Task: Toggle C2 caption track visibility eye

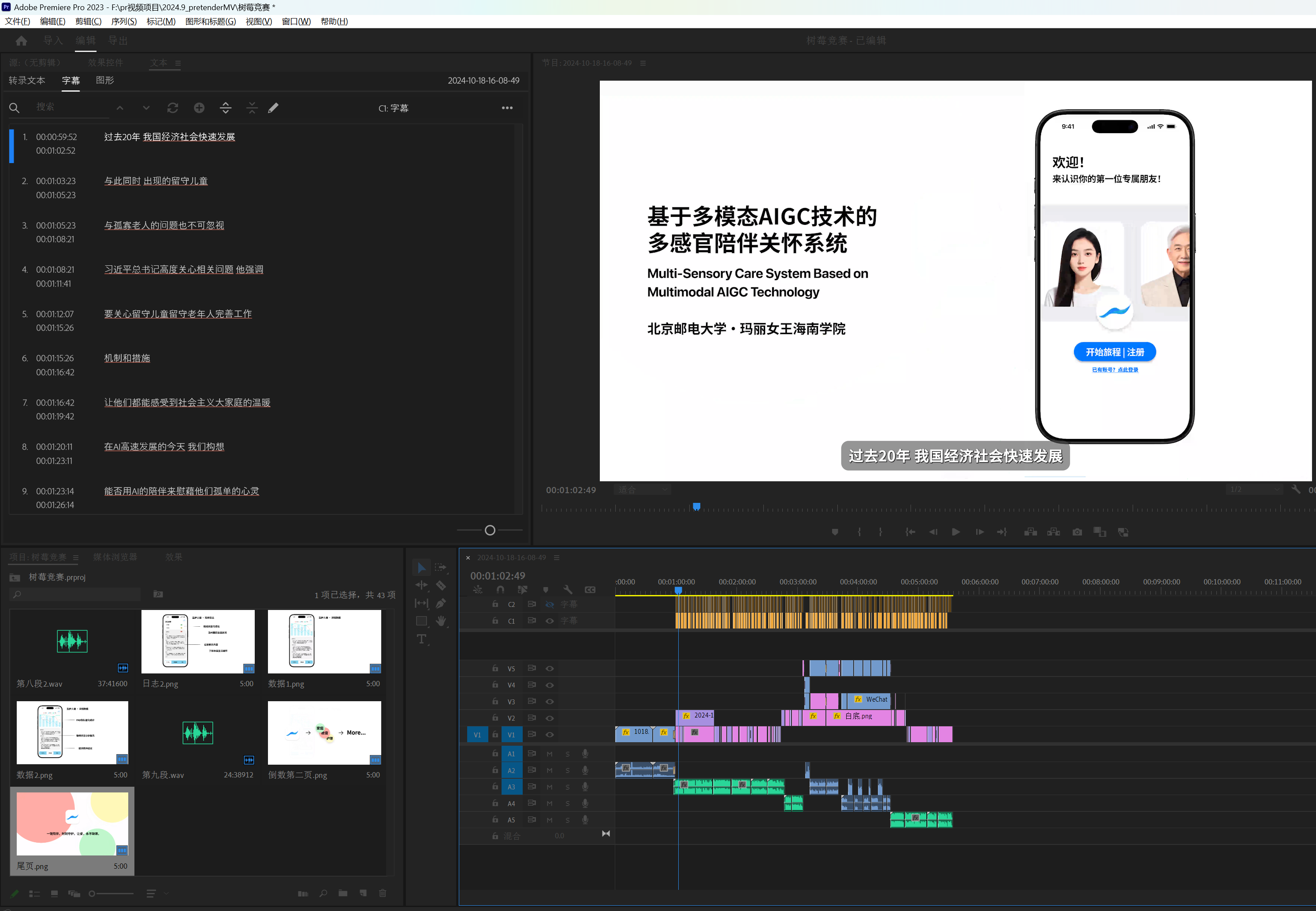Action: click(x=550, y=605)
